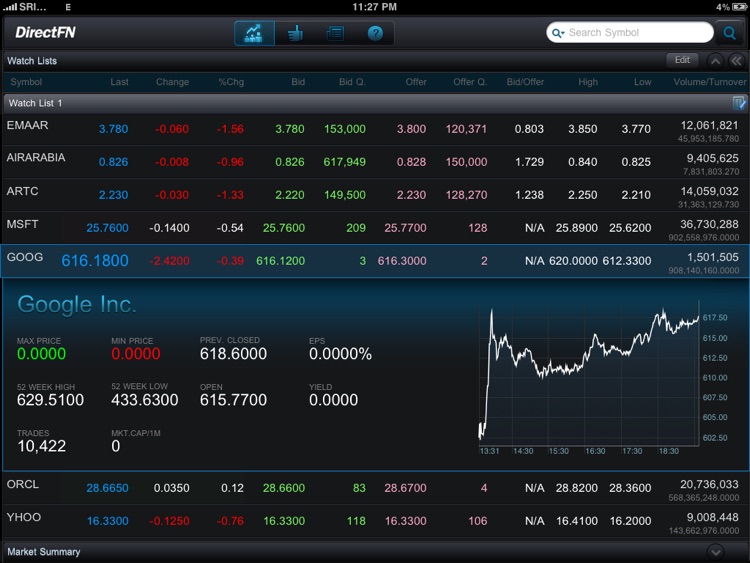Select the YHOO row
Viewport: 750px width, 563px height.
pos(375,521)
